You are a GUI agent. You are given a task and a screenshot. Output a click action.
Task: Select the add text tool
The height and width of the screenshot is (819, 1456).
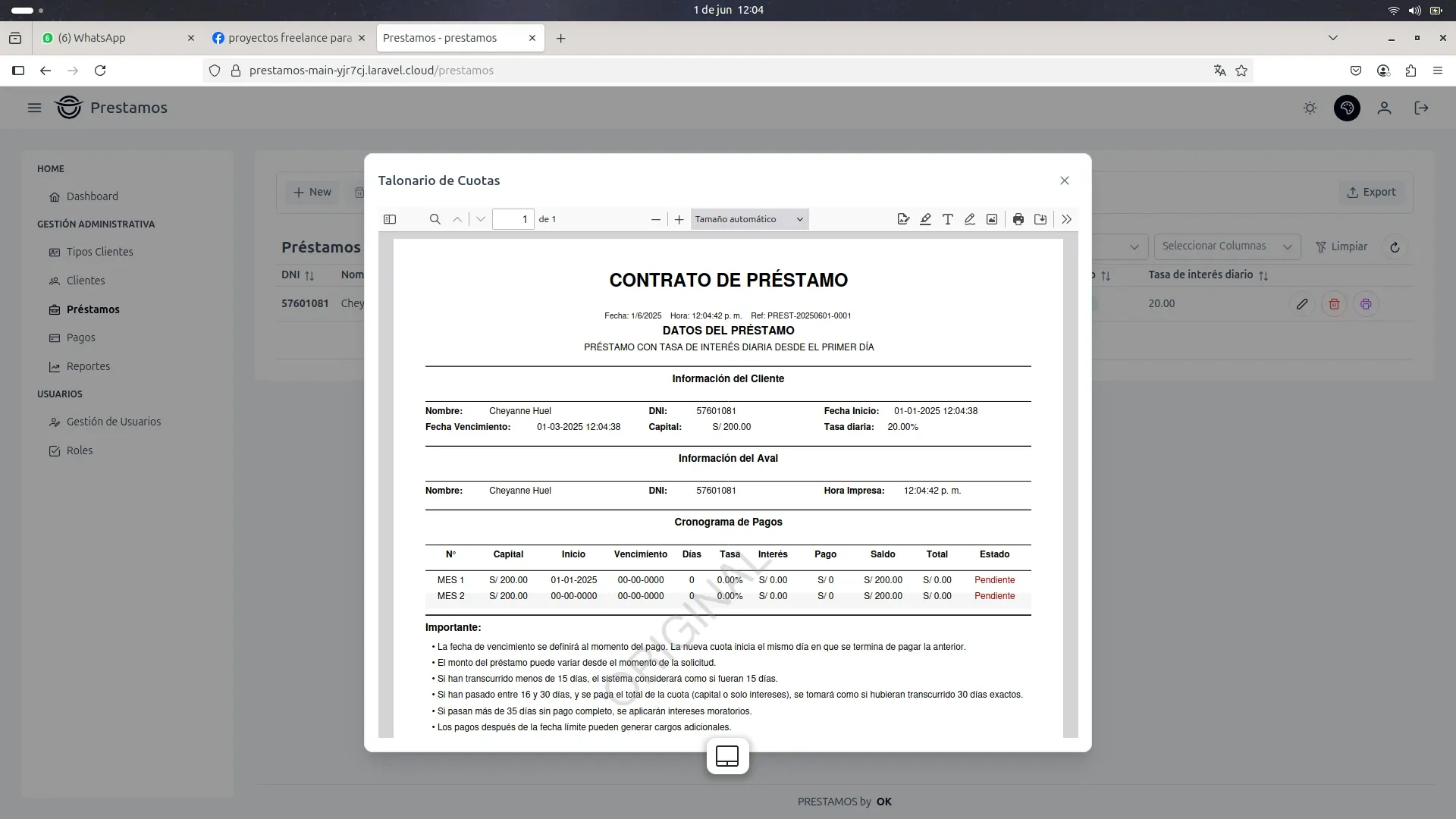[x=947, y=219]
